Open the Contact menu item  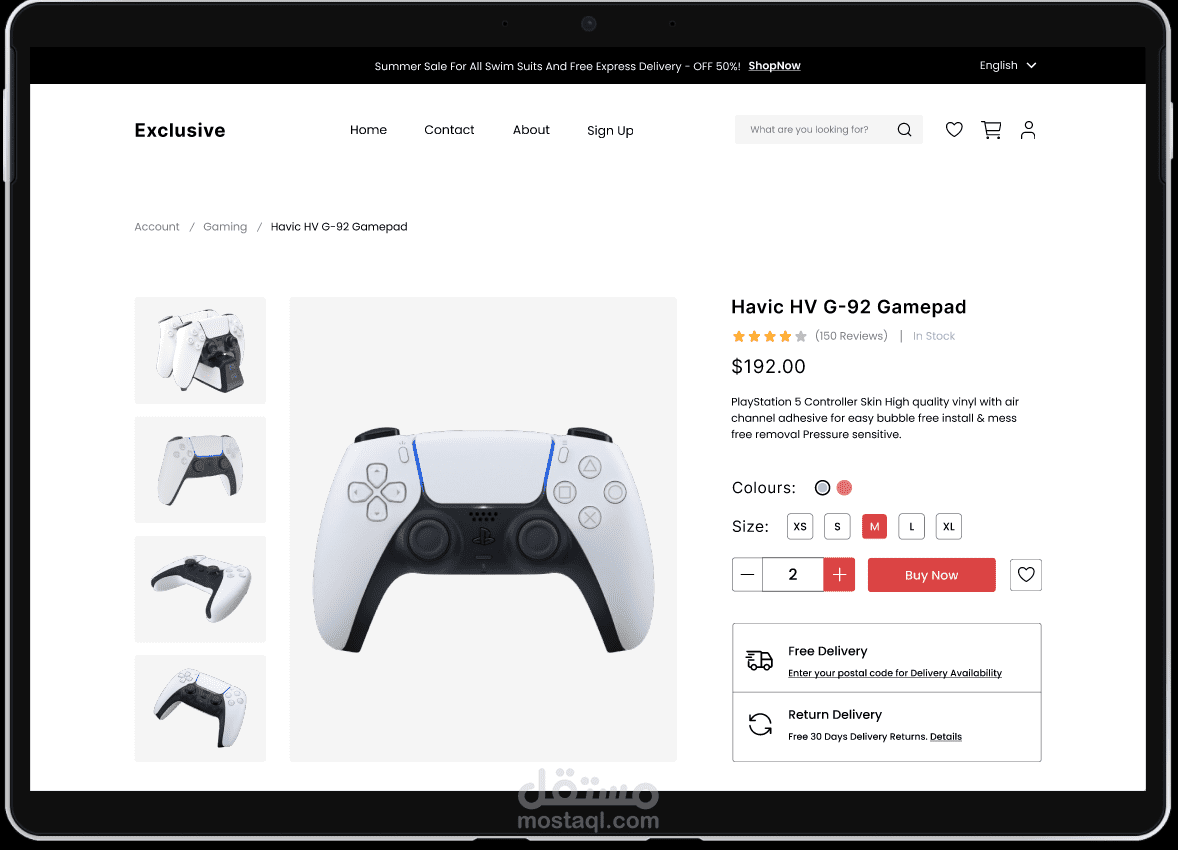click(x=449, y=130)
